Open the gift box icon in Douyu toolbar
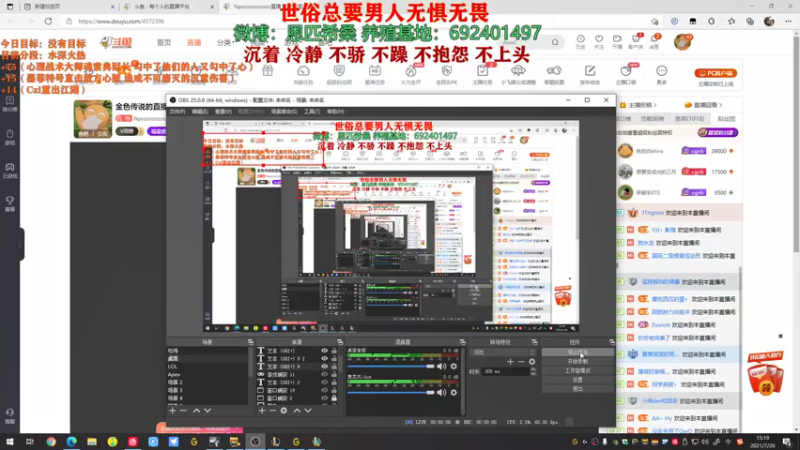Image resolution: width=800 pixels, height=450 pixels. coord(268,71)
